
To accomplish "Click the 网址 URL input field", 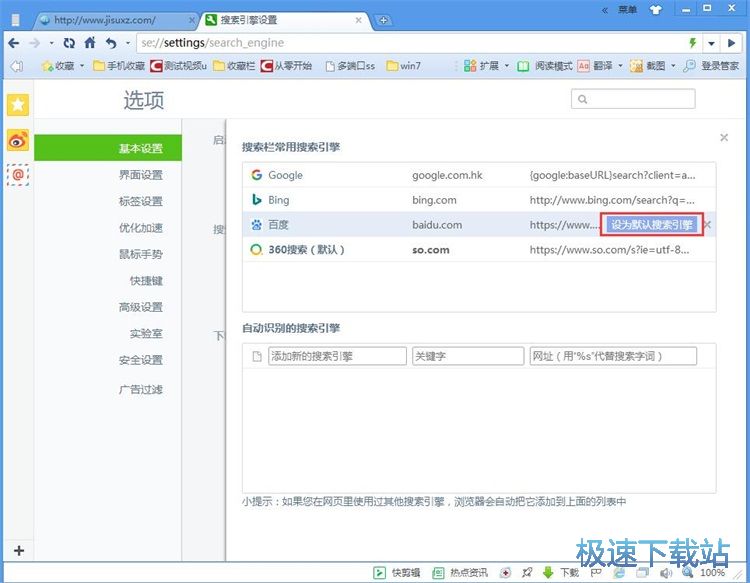I will [613, 356].
